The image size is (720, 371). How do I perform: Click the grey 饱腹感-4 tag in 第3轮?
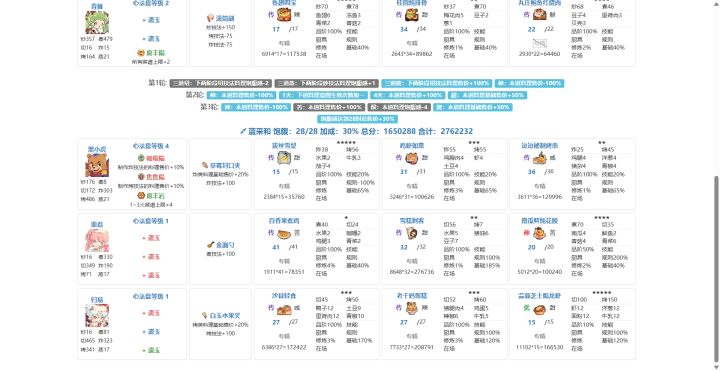(x=399, y=107)
